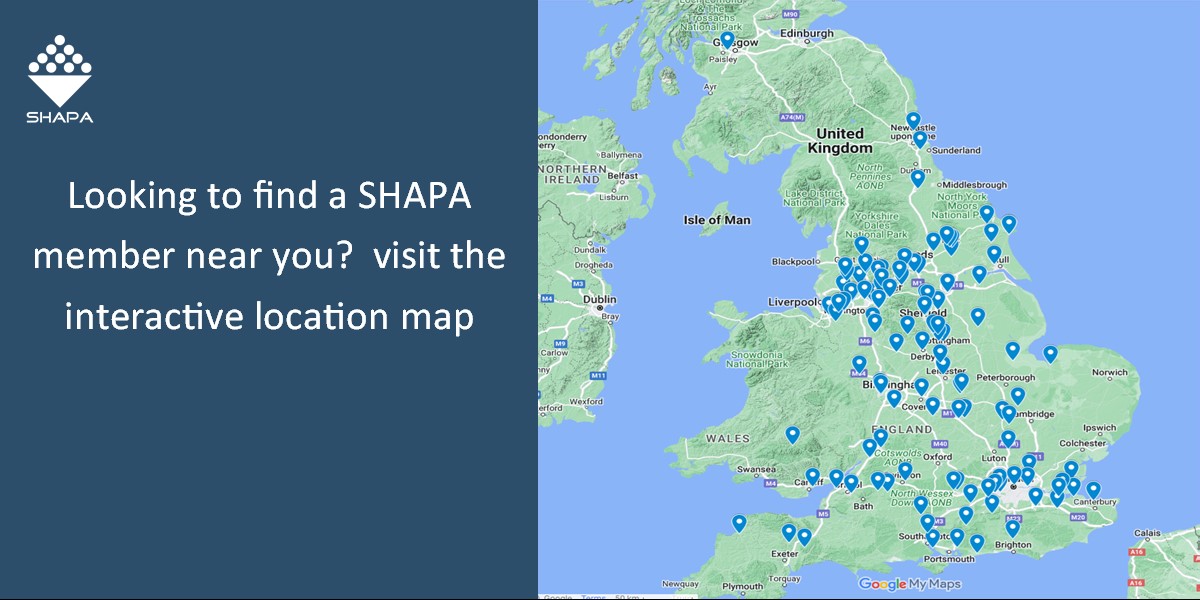Click the pin at Cardiff
This screenshot has height=600, width=1200.
(x=813, y=476)
